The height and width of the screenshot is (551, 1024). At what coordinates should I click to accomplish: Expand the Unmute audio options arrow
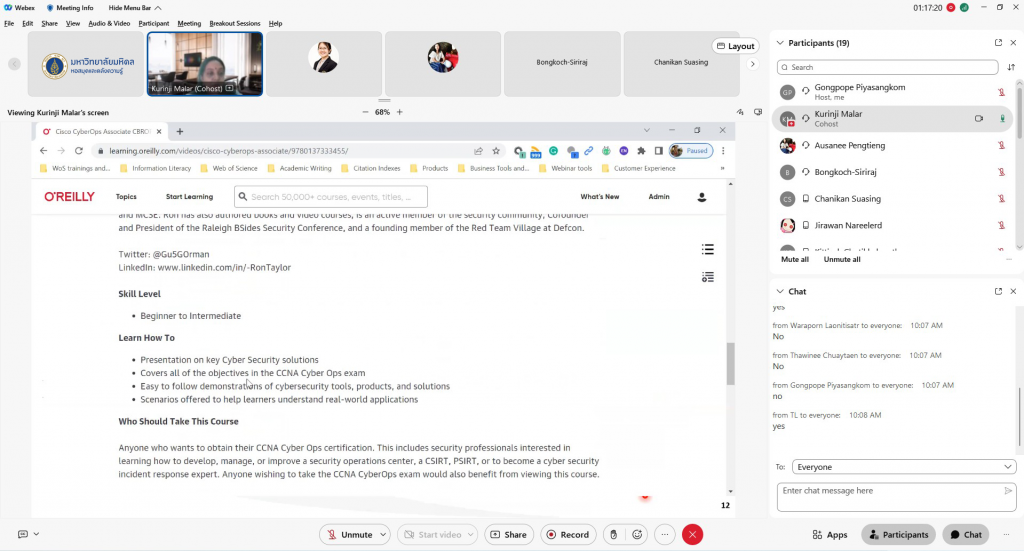(384, 535)
